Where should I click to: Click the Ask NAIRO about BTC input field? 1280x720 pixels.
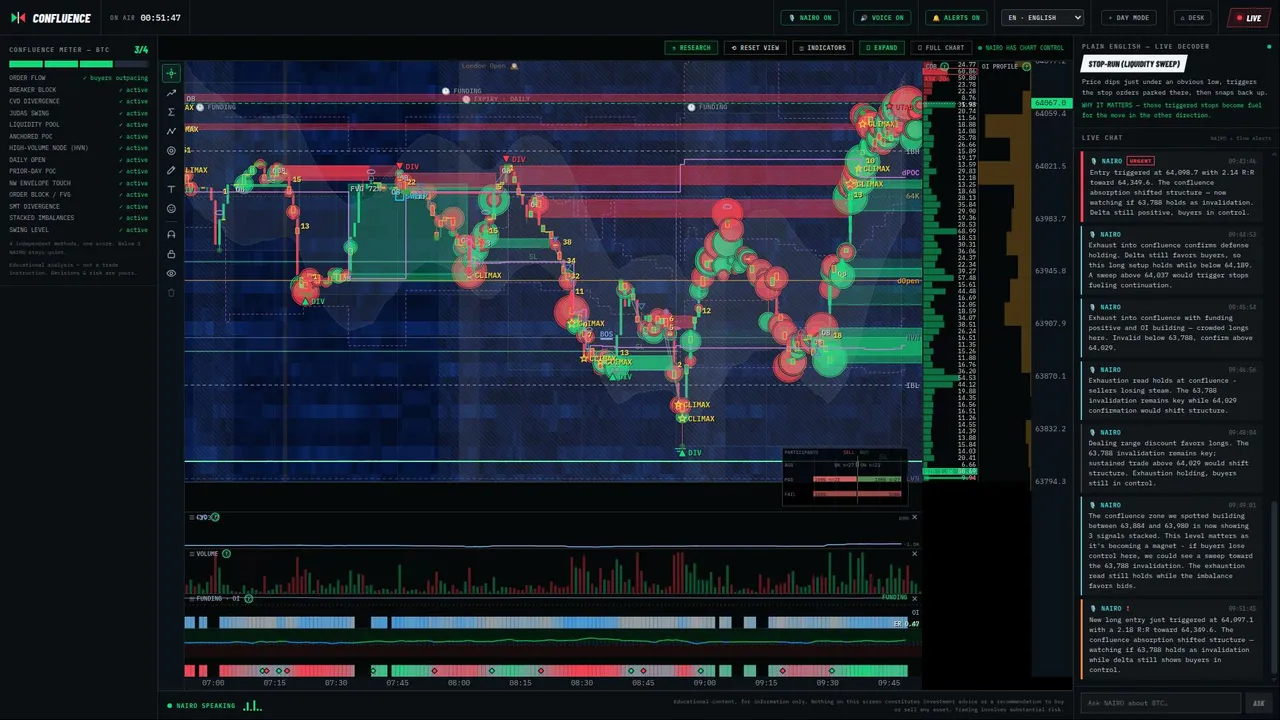pos(1160,703)
